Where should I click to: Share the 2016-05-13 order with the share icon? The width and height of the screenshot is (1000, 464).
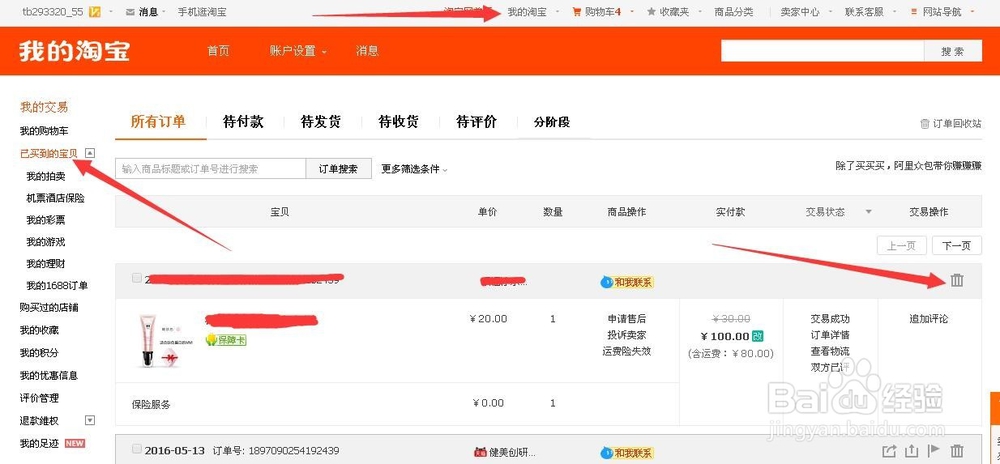(x=889, y=451)
